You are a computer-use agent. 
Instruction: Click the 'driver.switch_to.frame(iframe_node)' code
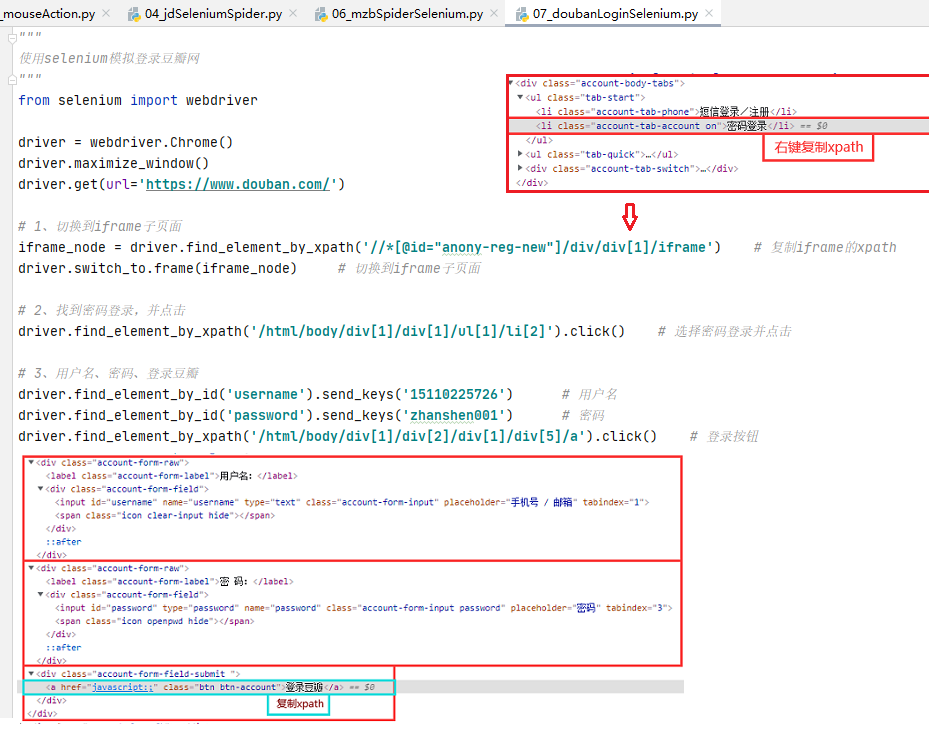[x=157, y=268]
